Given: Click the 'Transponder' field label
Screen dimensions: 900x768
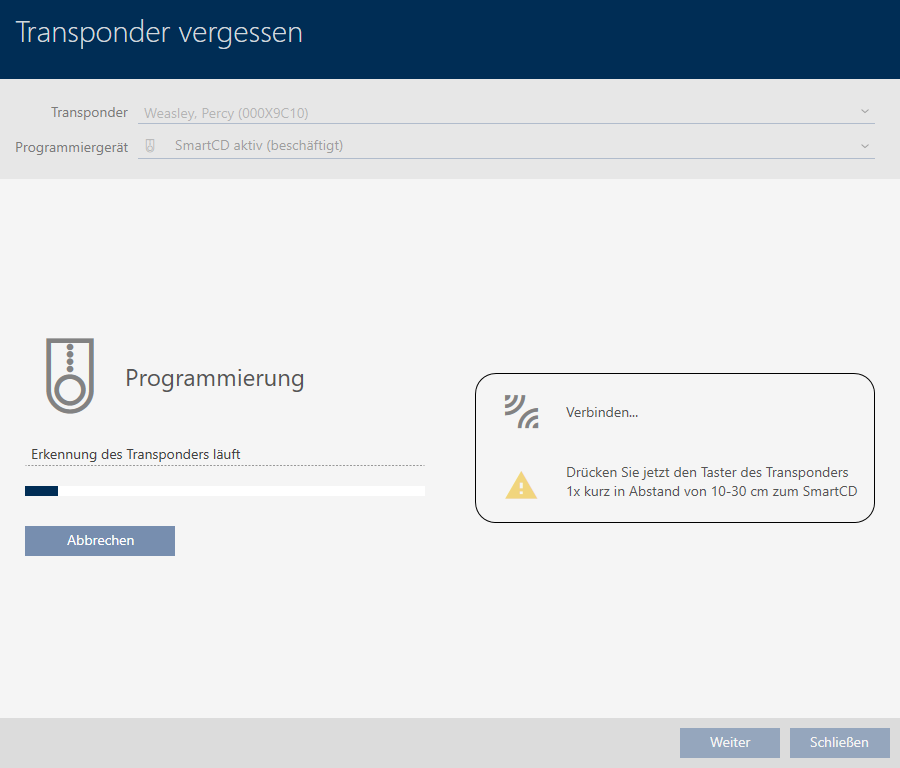Looking at the screenshot, I should click(x=89, y=113).
